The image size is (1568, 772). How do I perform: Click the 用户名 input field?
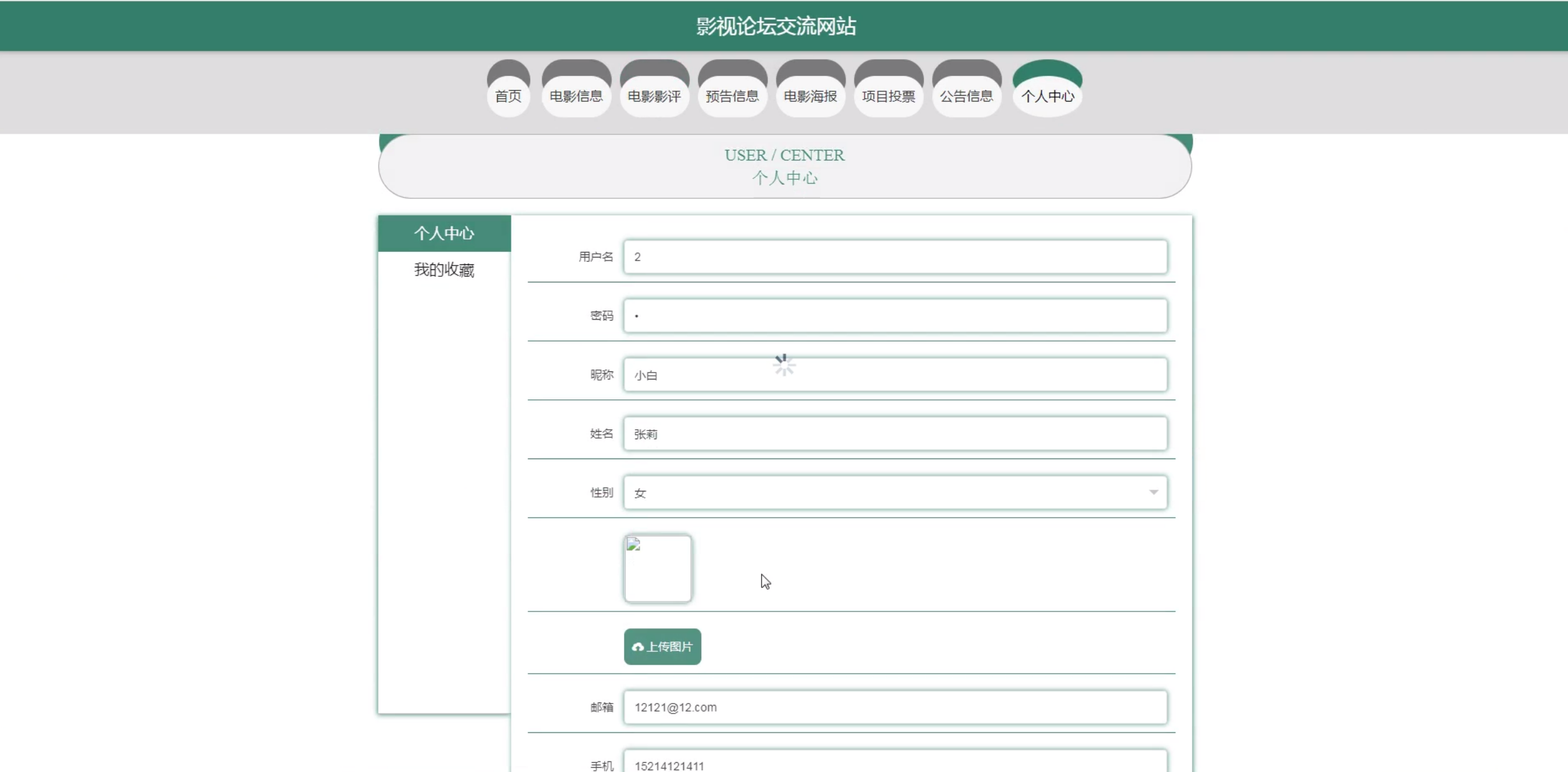tap(895, 257)
